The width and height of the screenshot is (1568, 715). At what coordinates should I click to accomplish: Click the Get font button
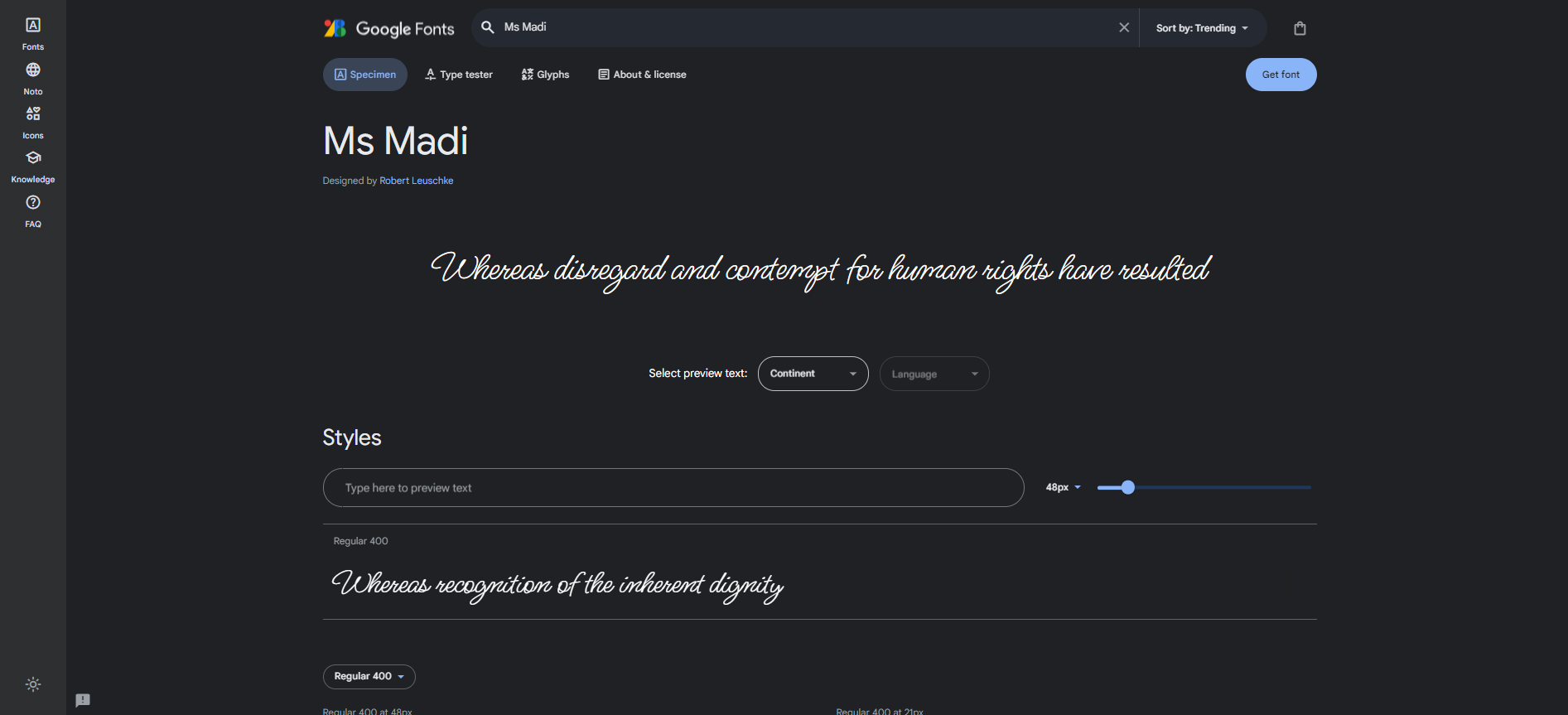click(1281, 75)
